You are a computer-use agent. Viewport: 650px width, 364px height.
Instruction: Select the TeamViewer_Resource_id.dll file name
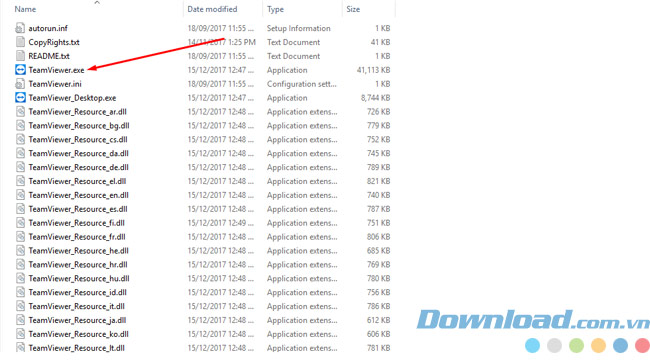coord(78,292)
